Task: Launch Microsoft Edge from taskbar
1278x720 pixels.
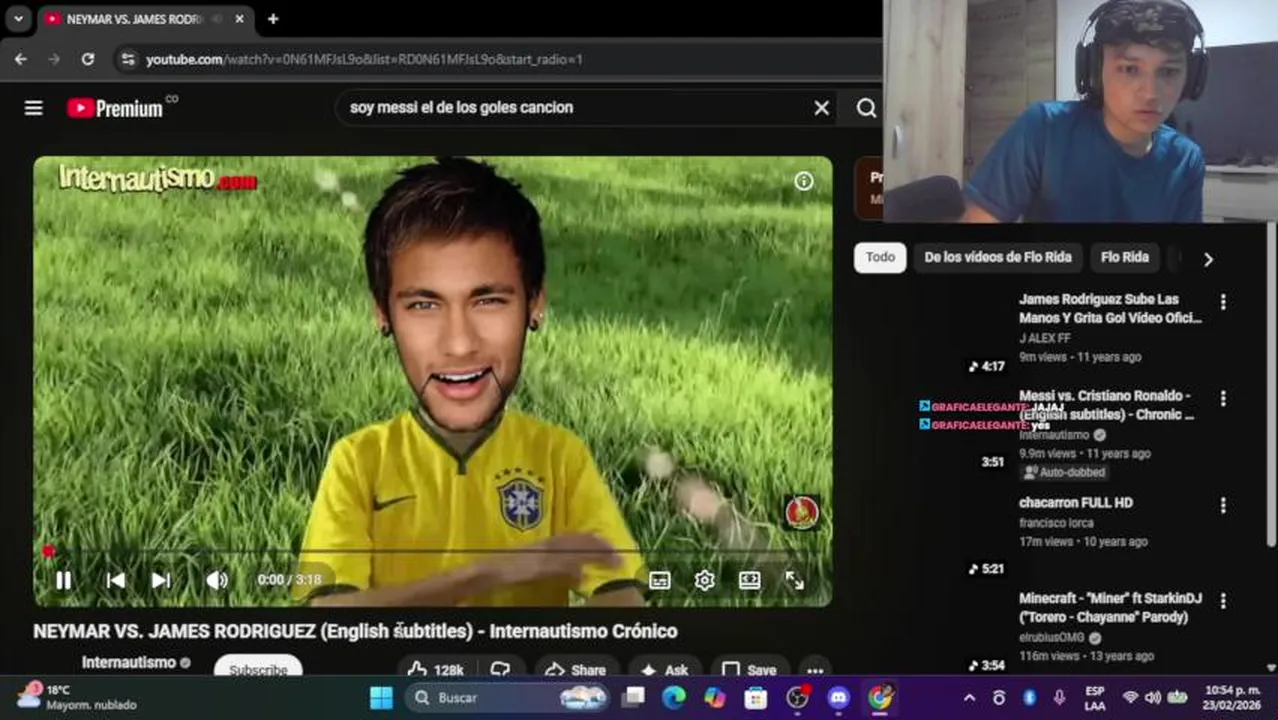Action: coord(674,697)
